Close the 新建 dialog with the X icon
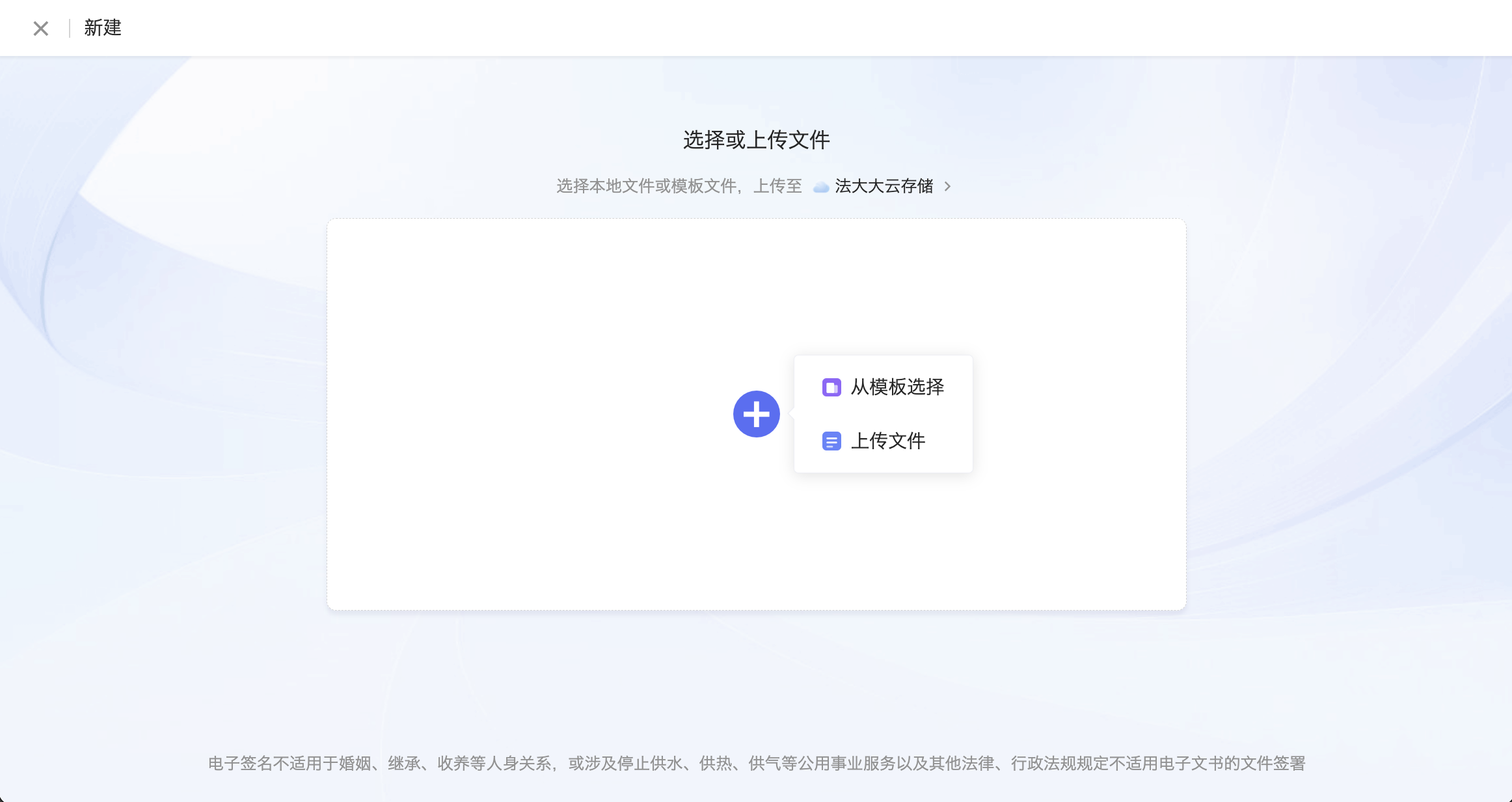The width and height of the screenshot is (1512, 802). click(x=41, y=29)
